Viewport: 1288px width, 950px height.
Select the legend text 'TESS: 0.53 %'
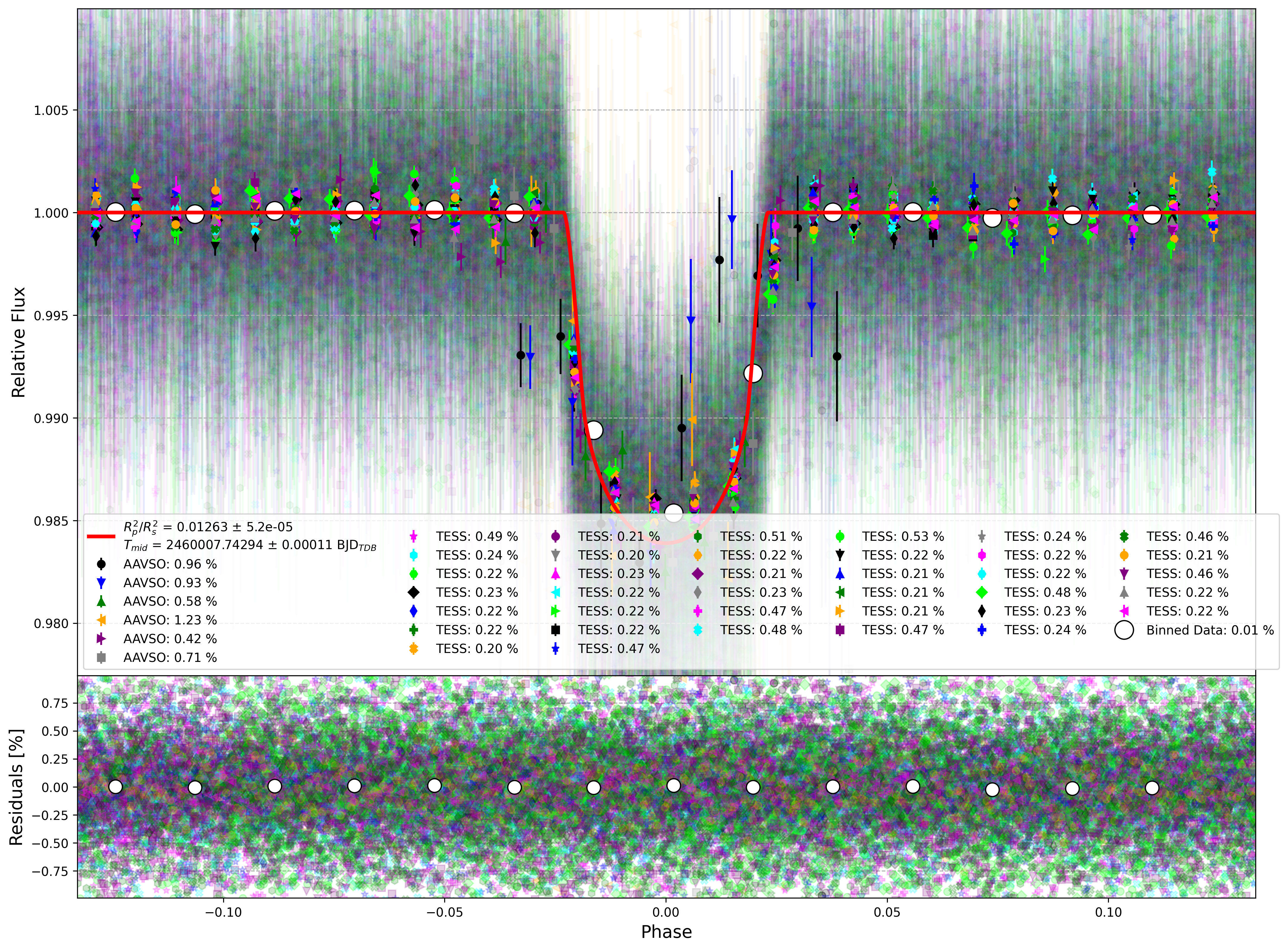coord(903,537)
